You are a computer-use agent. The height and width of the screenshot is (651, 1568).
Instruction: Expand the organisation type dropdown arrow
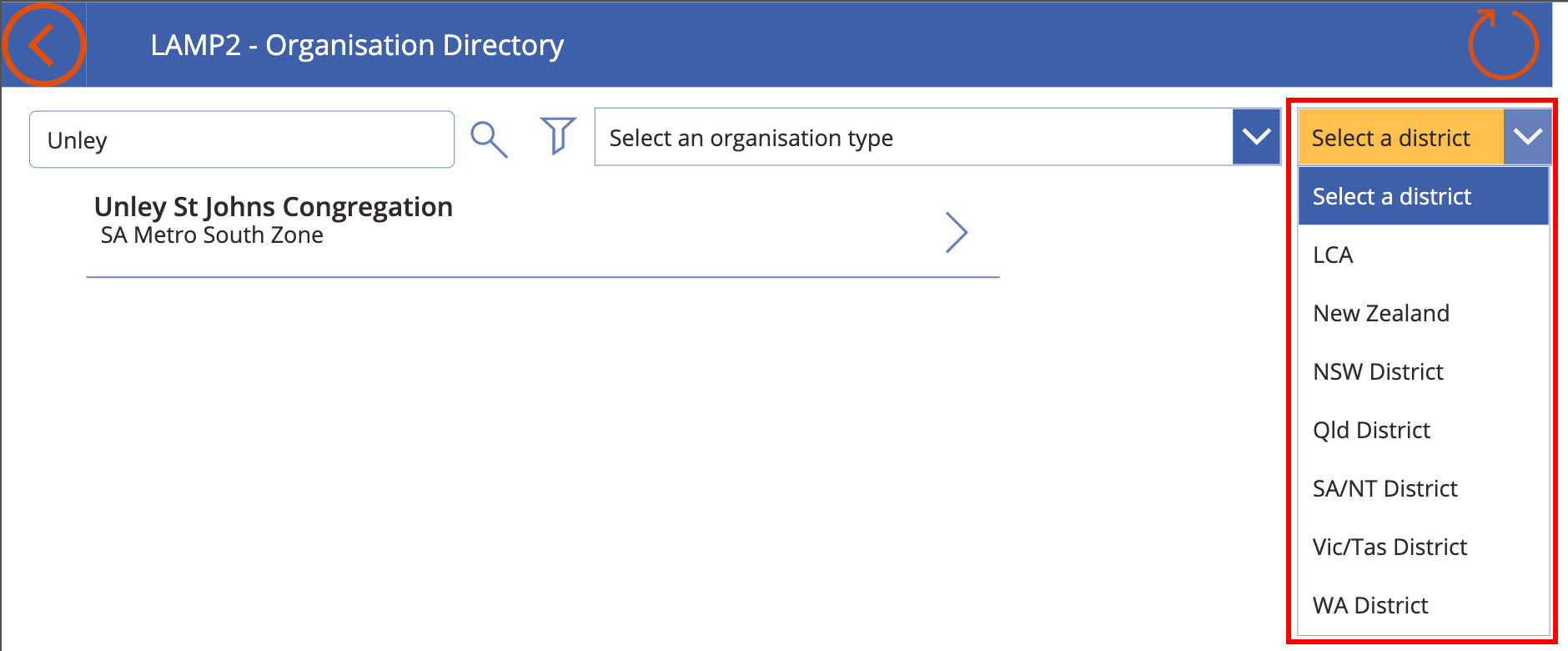point(1256,137)
